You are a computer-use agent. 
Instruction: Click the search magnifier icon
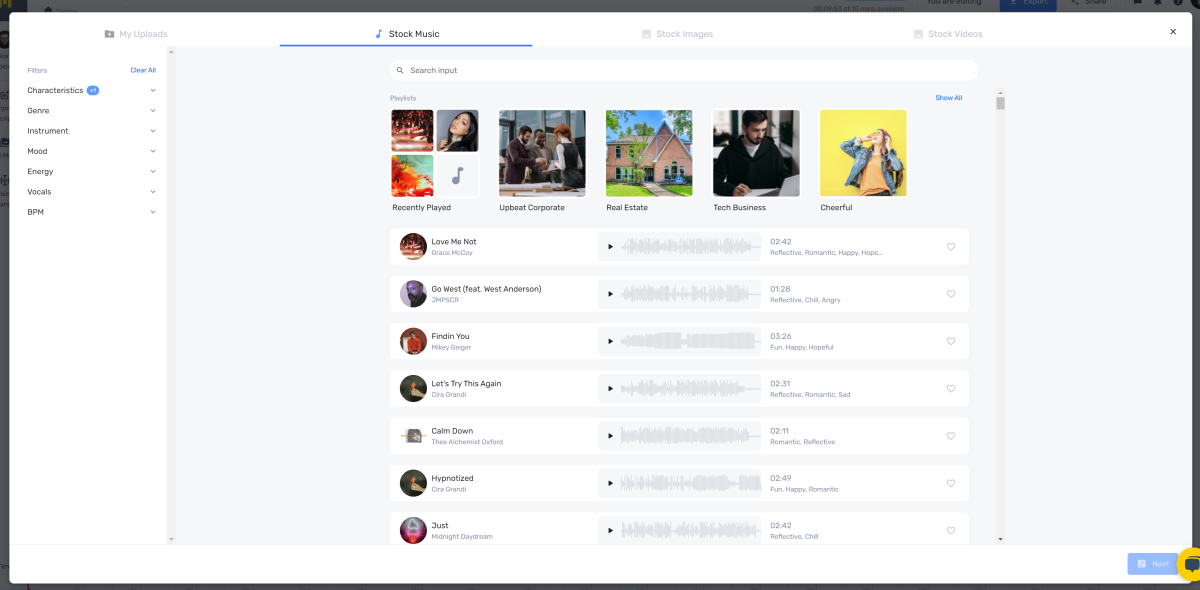click(400, 71)
